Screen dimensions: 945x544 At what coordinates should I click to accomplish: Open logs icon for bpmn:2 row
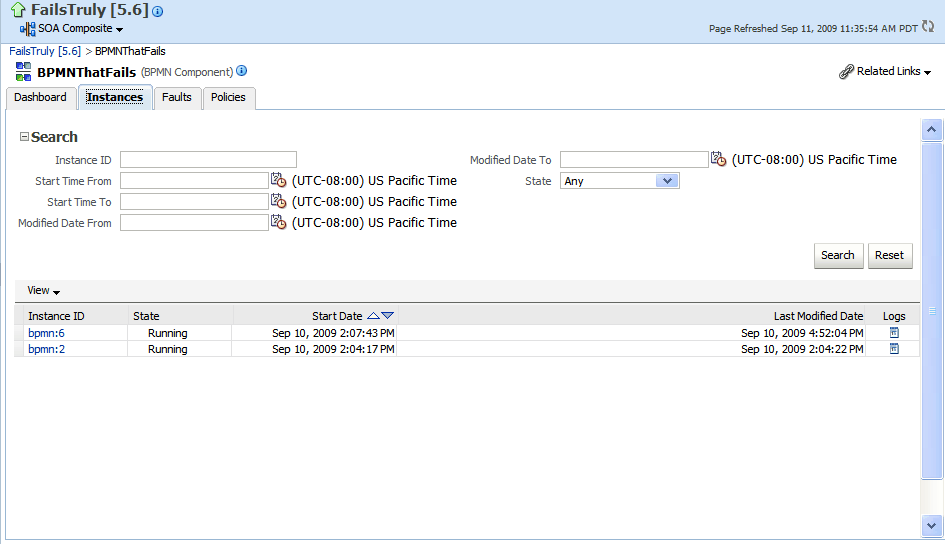point(894,348)
